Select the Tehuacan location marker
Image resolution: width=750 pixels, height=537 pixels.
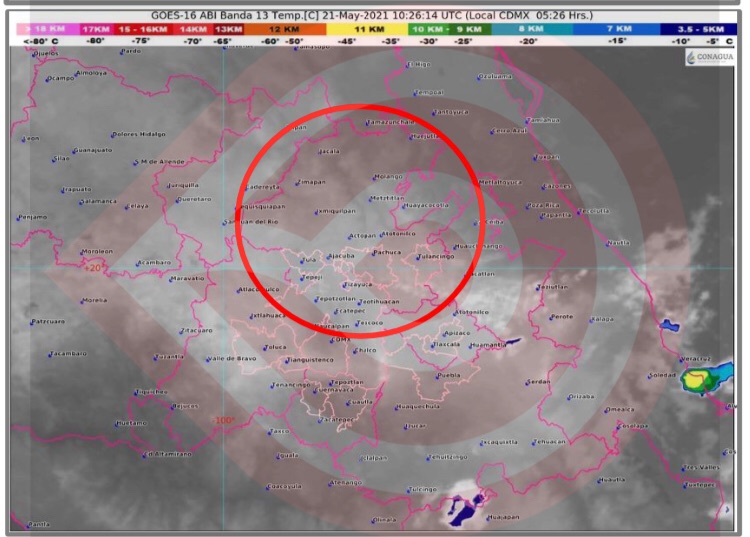pyautogui.click(x=536, y=441)
